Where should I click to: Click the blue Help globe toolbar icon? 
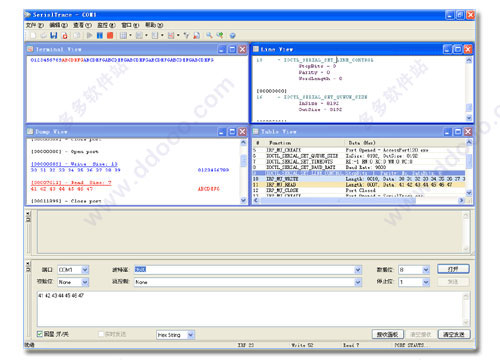click(233, 35)
